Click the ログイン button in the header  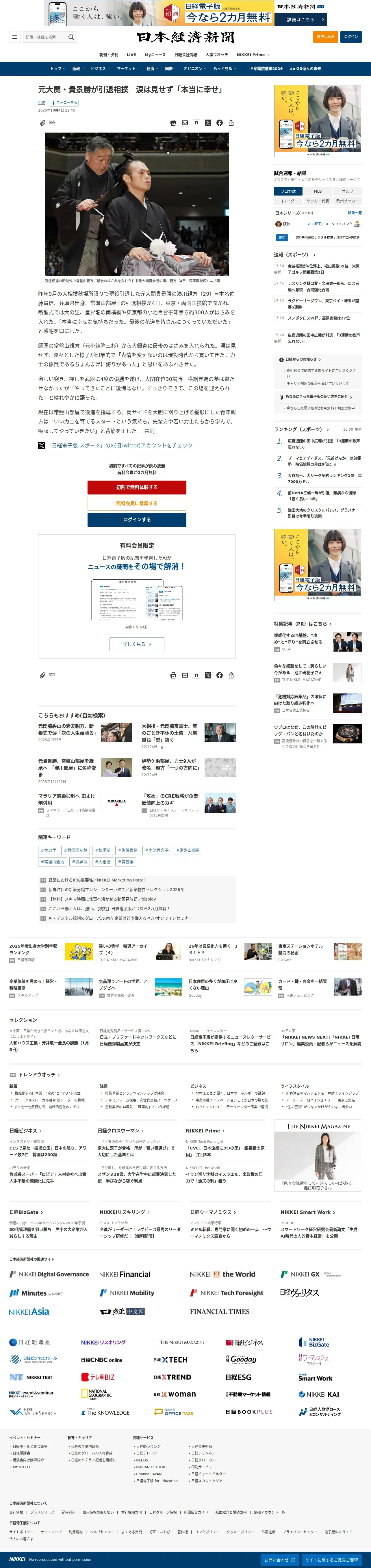pyautogui.click(x=351, y=36)
